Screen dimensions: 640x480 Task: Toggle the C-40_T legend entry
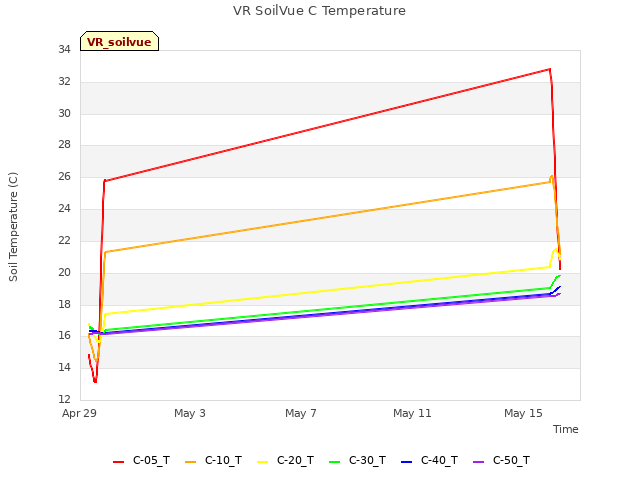click(429, 461)
